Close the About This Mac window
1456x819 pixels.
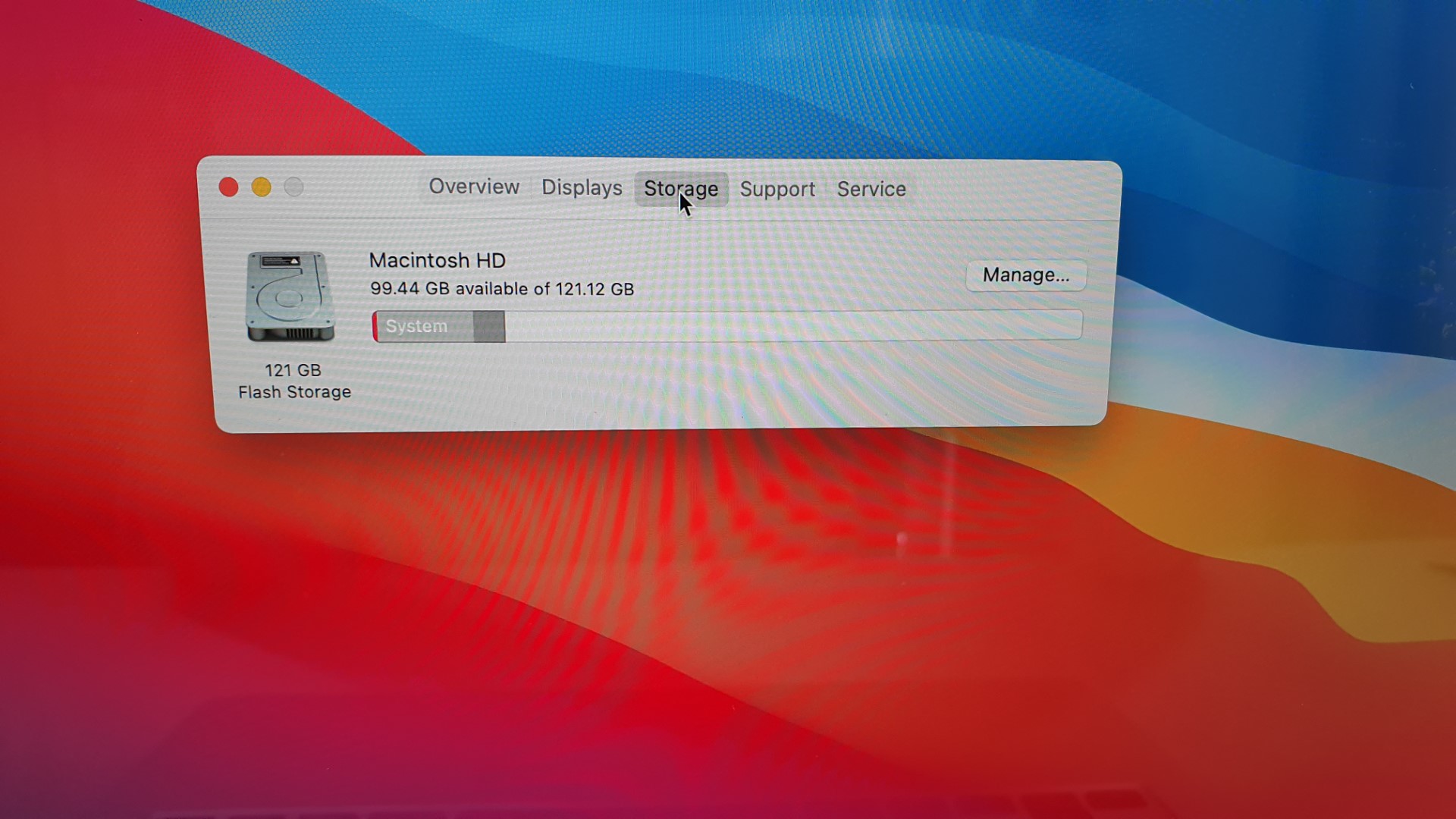[228, 187]
